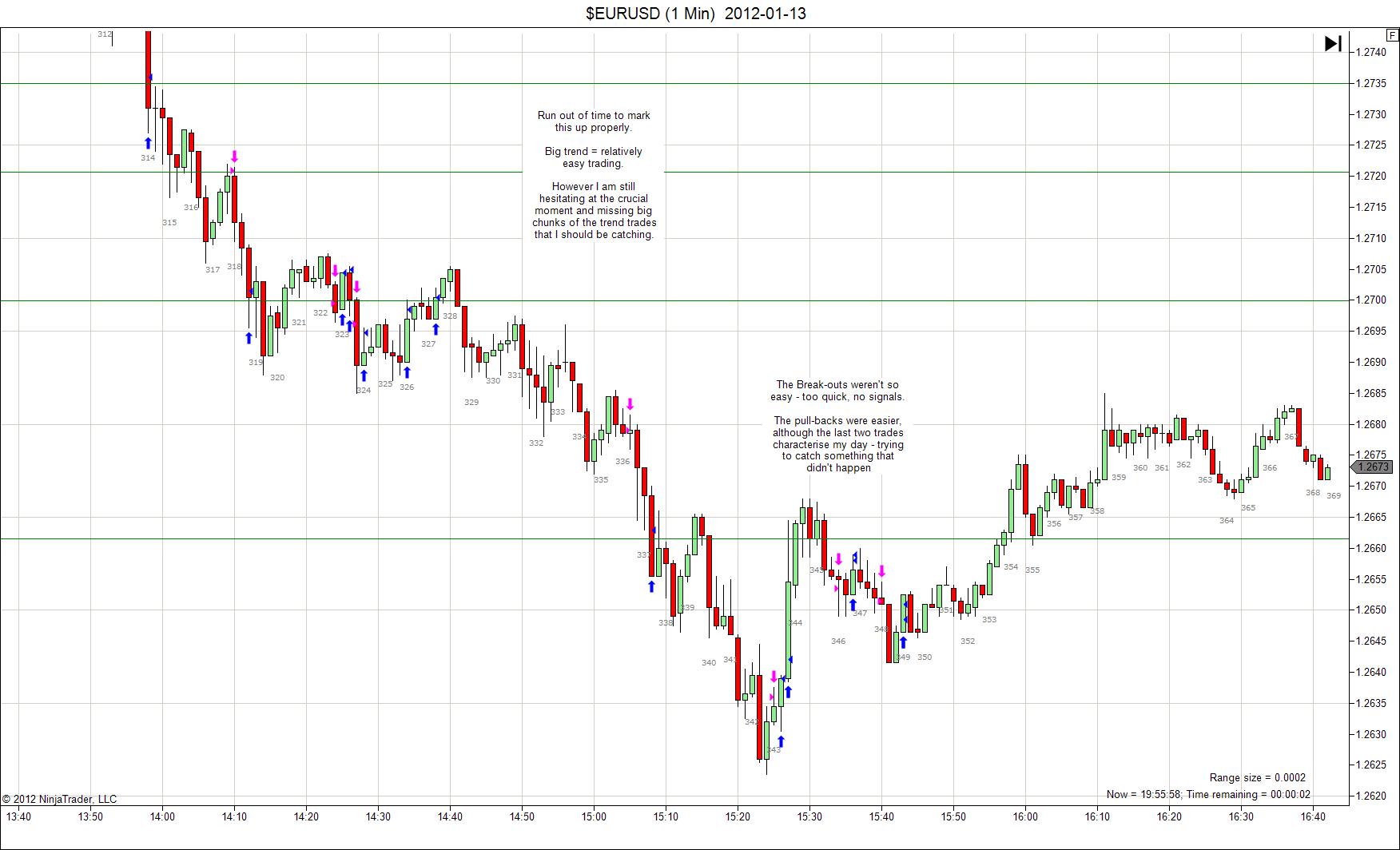
Task: Select the current price marker 1.2673
Action: [x=1372, y=467]
